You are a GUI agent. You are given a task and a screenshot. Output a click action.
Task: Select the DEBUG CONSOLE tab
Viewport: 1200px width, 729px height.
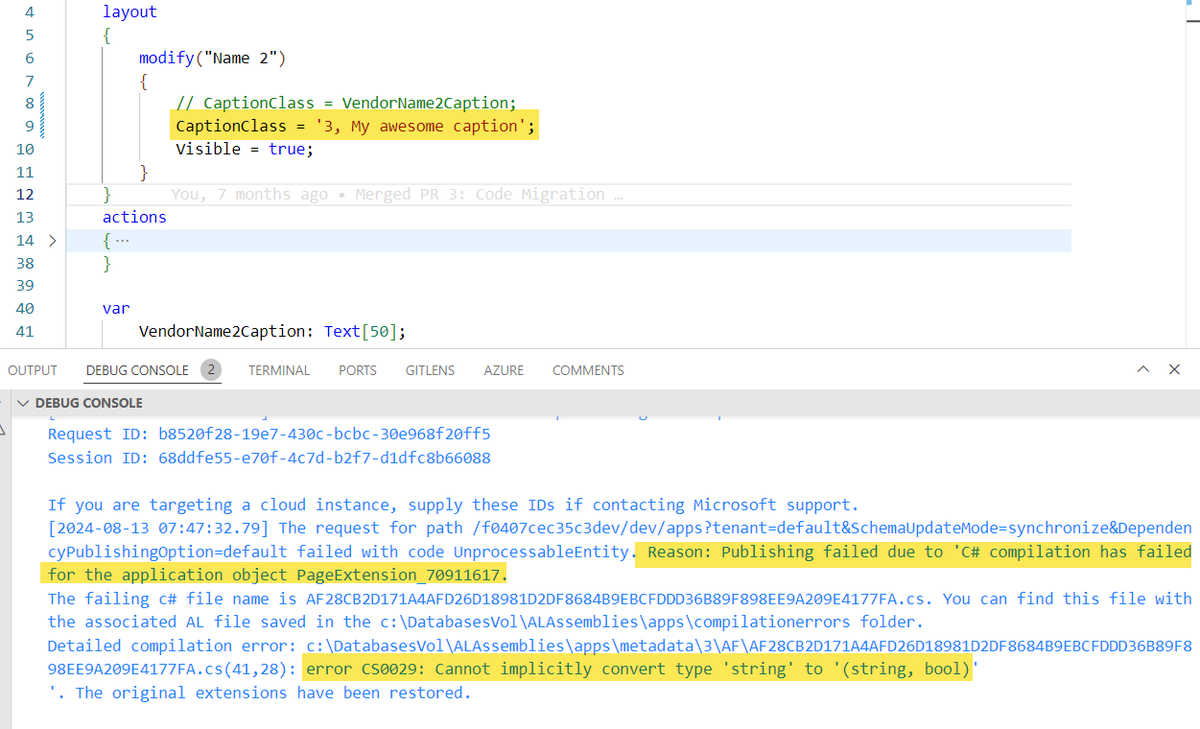coord(137,370)
